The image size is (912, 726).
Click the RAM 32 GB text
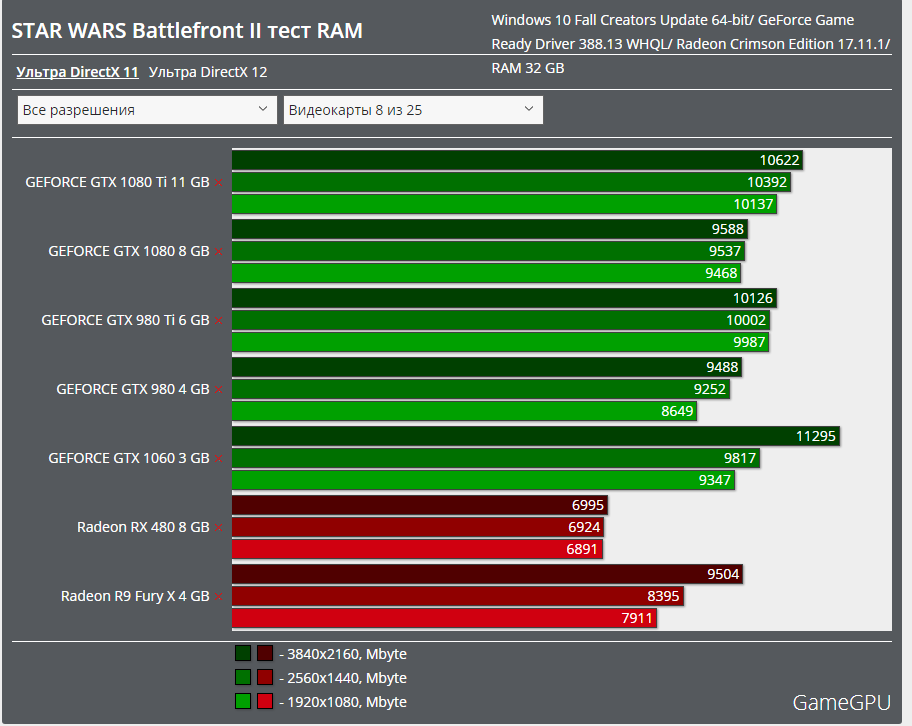click(528, 68)
